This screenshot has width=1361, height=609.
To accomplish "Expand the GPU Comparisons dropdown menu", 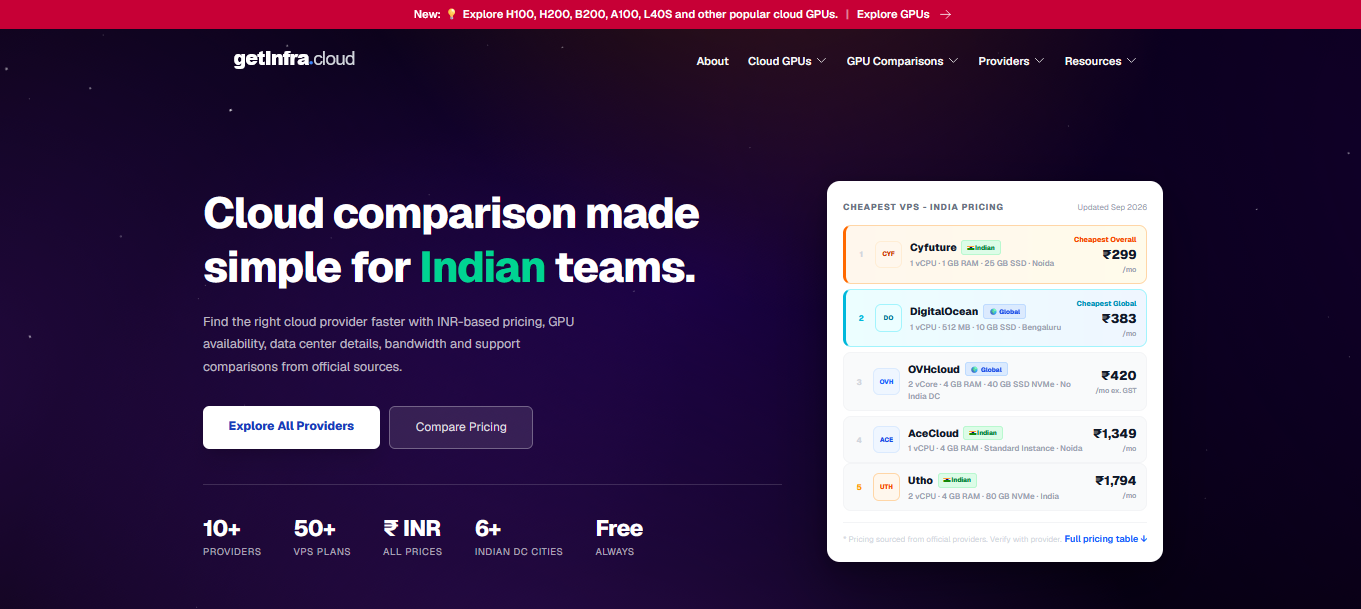I will pos(902,61).
